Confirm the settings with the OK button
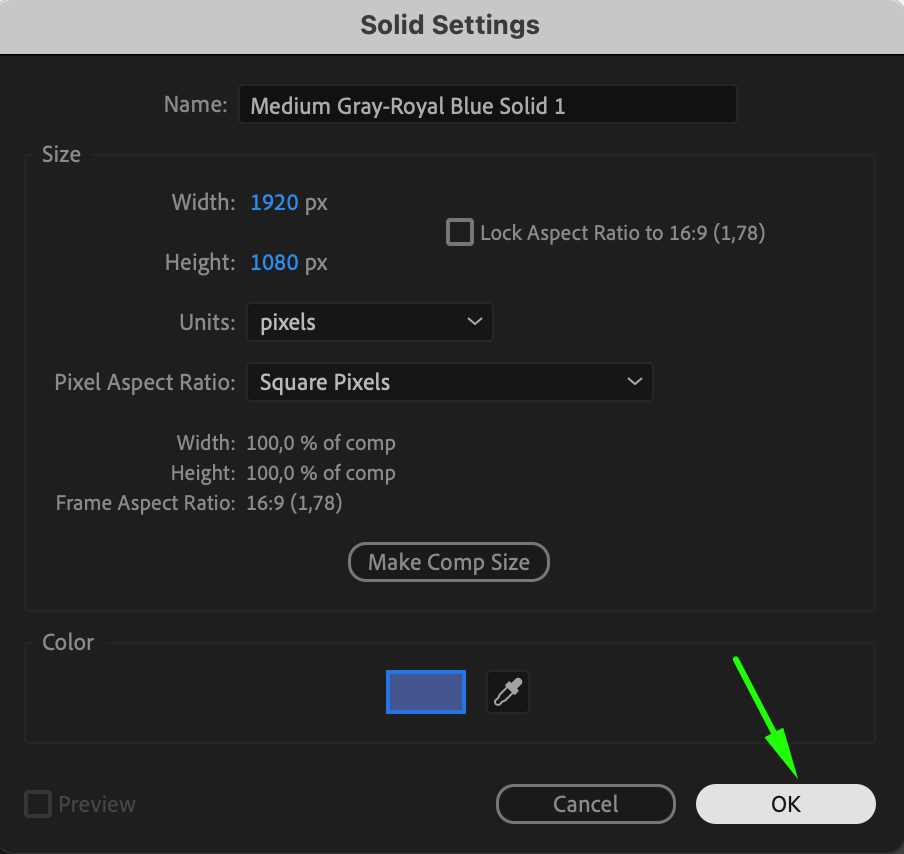 point(785,804)
